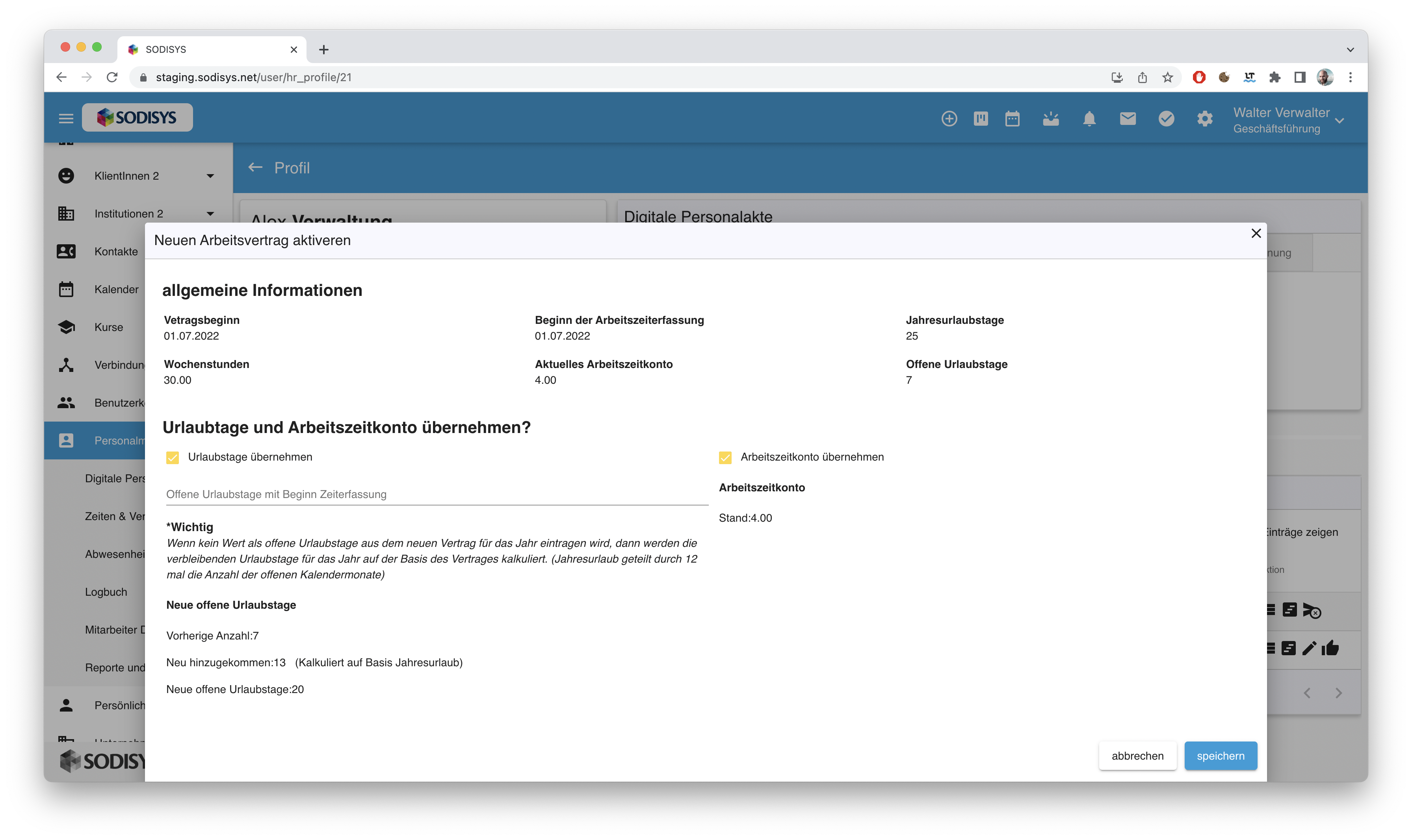The image size is (1412, 840).
Task: Click the pencil edit icon in the table
Action: pyautogui.click(x=1309, y=648)
